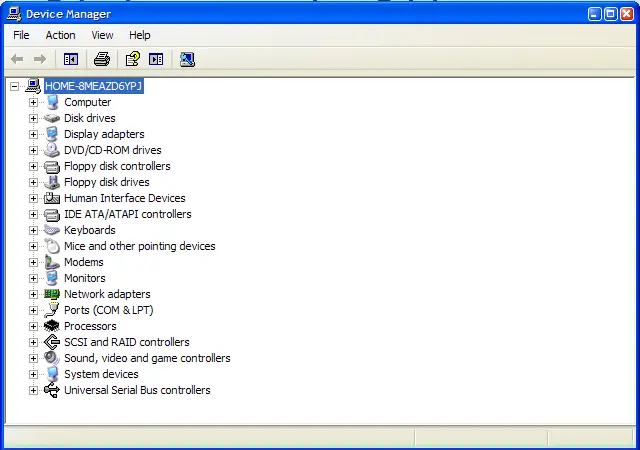The width and height of the screenshot is (640, 450).
Task: Expand the Keyboards category
Action: tap(33, 230)
